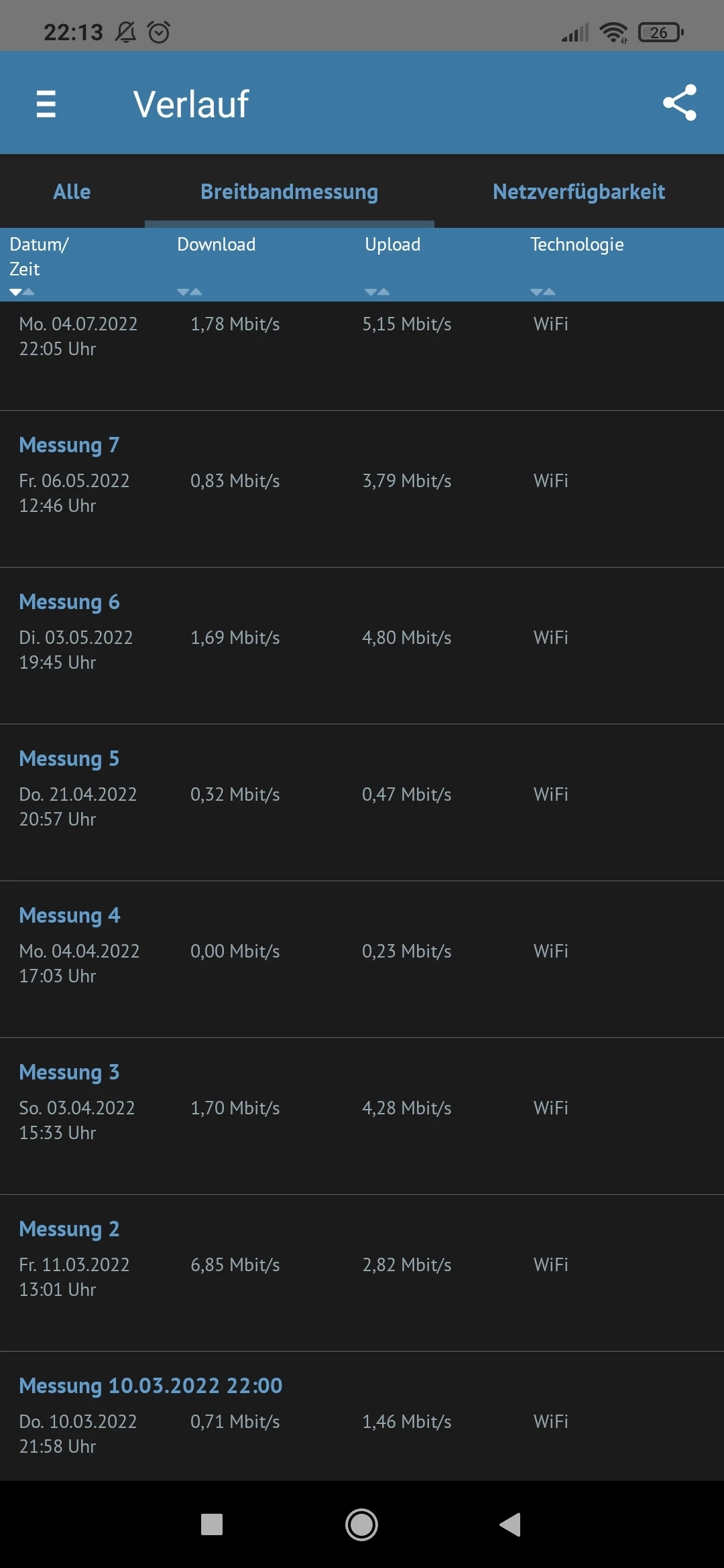Sort by Upload arrows
724x1568 pixels.
click(377, 291)
